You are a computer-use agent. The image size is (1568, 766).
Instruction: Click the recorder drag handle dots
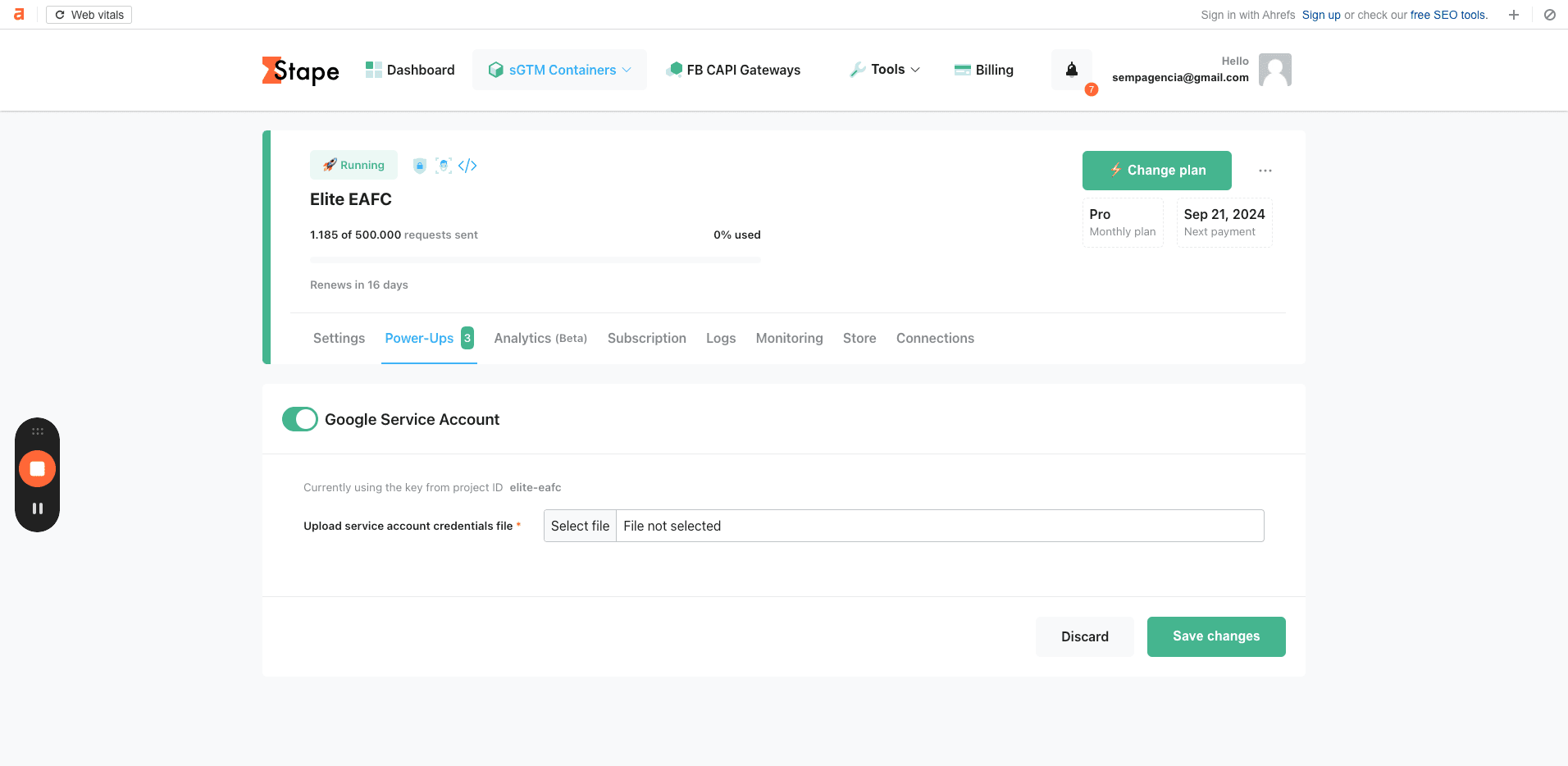pyautogui.click(x=37, y=431)
